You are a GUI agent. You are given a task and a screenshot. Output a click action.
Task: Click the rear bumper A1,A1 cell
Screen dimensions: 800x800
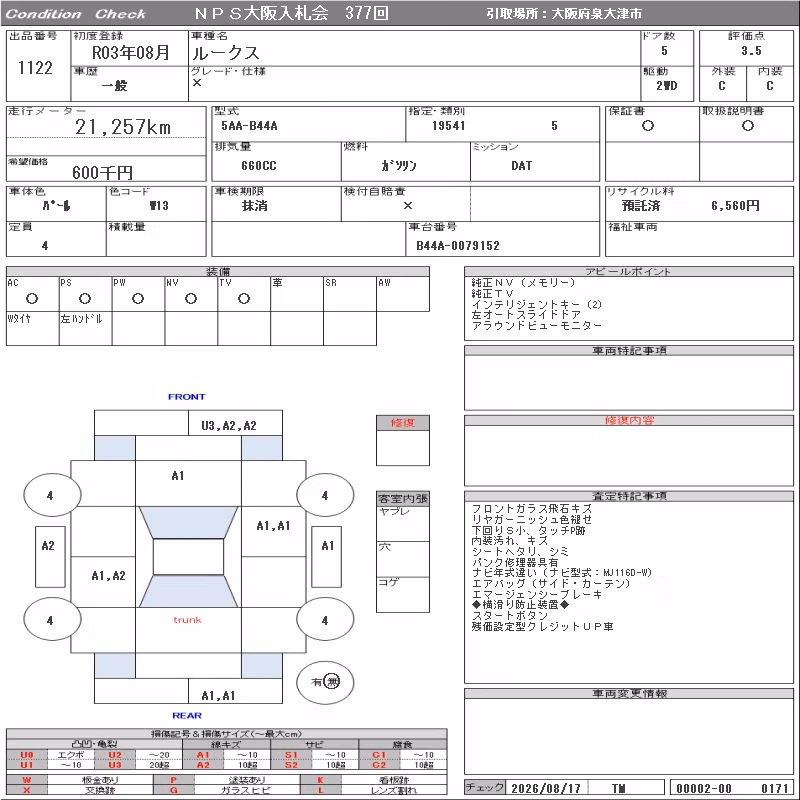coord(235,691)
